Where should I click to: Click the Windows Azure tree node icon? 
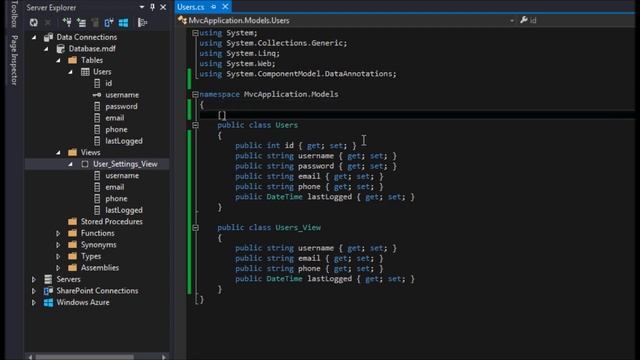[48, 302]
